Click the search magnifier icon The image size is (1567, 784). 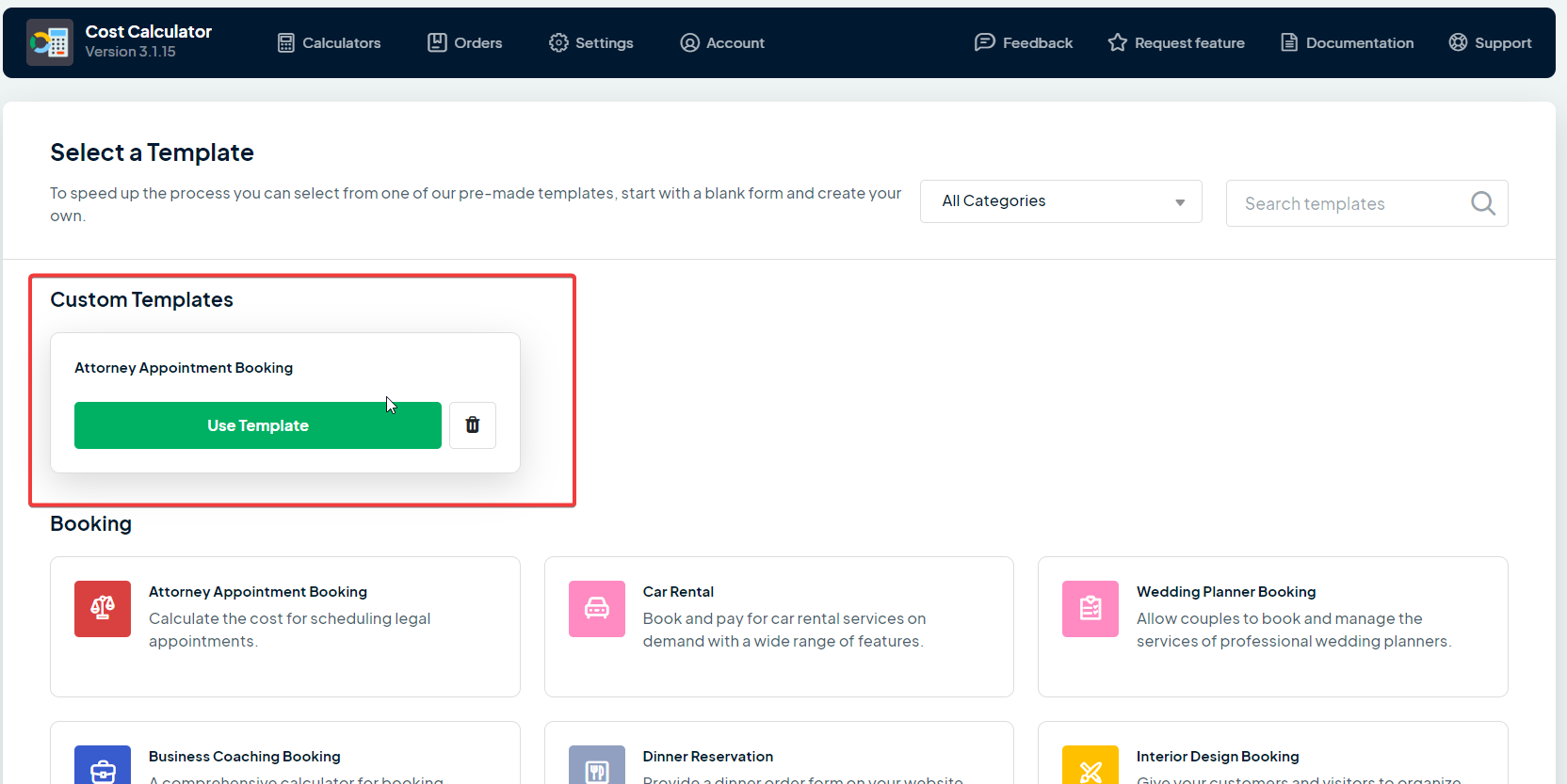(1482, 203)
